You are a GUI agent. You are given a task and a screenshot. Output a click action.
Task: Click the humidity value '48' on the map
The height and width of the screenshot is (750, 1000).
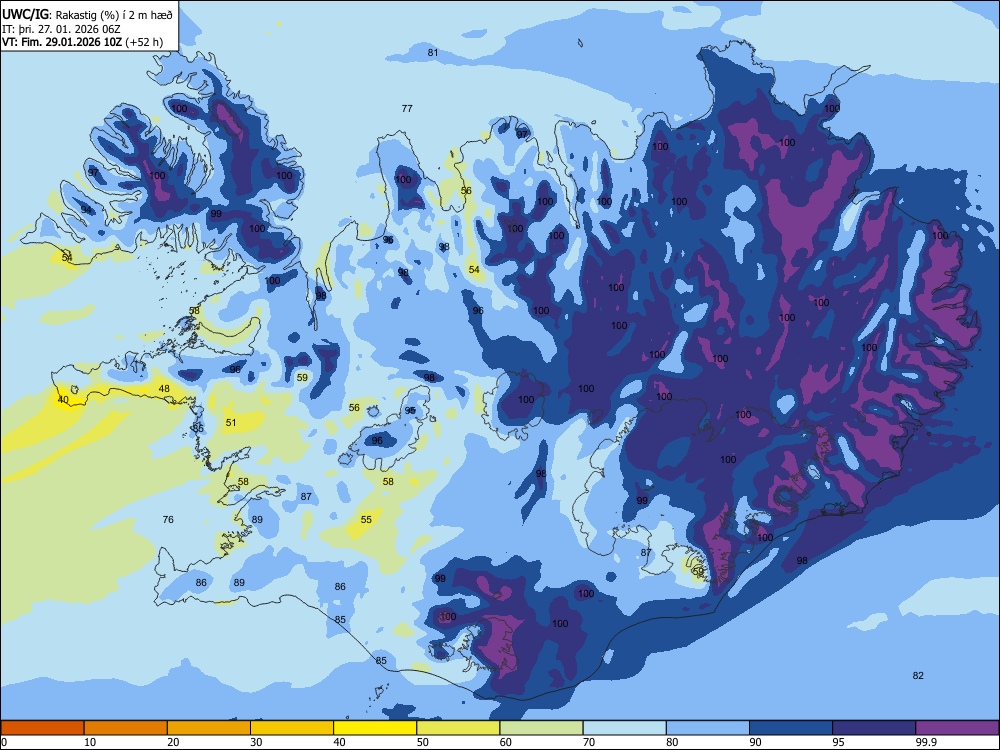164,388
